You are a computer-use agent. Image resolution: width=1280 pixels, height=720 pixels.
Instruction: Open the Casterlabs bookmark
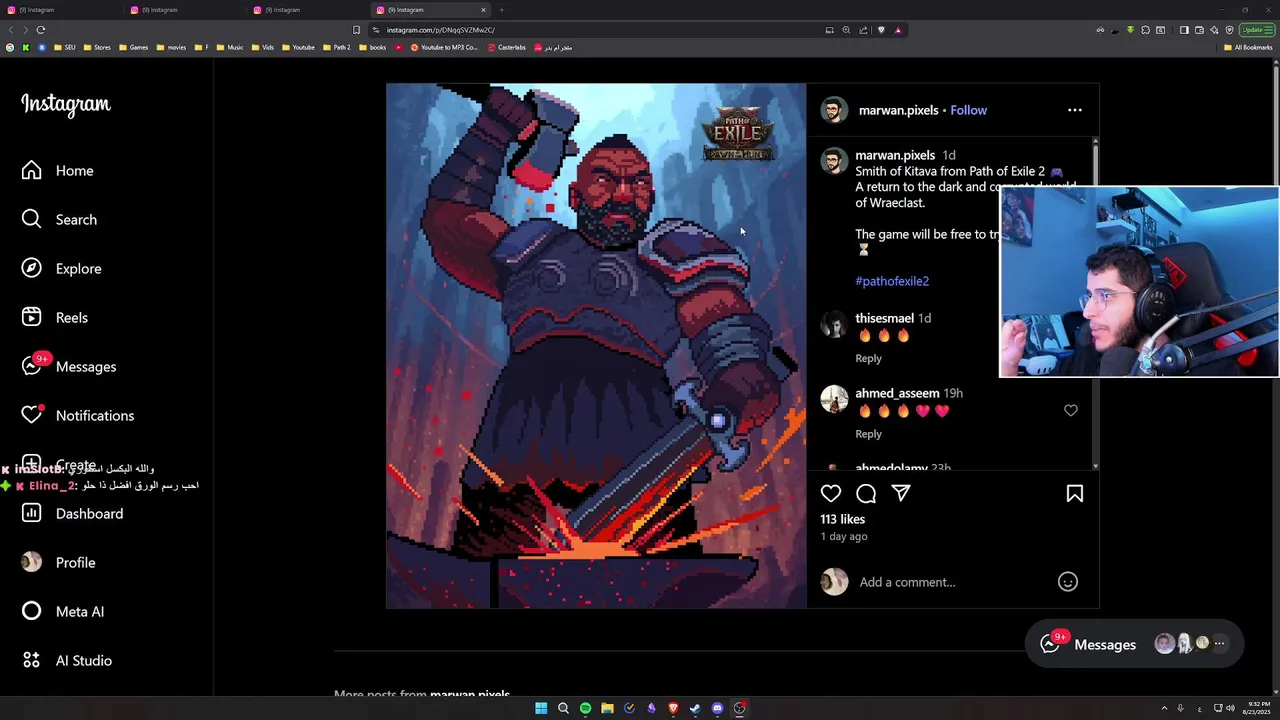(506, 47)
